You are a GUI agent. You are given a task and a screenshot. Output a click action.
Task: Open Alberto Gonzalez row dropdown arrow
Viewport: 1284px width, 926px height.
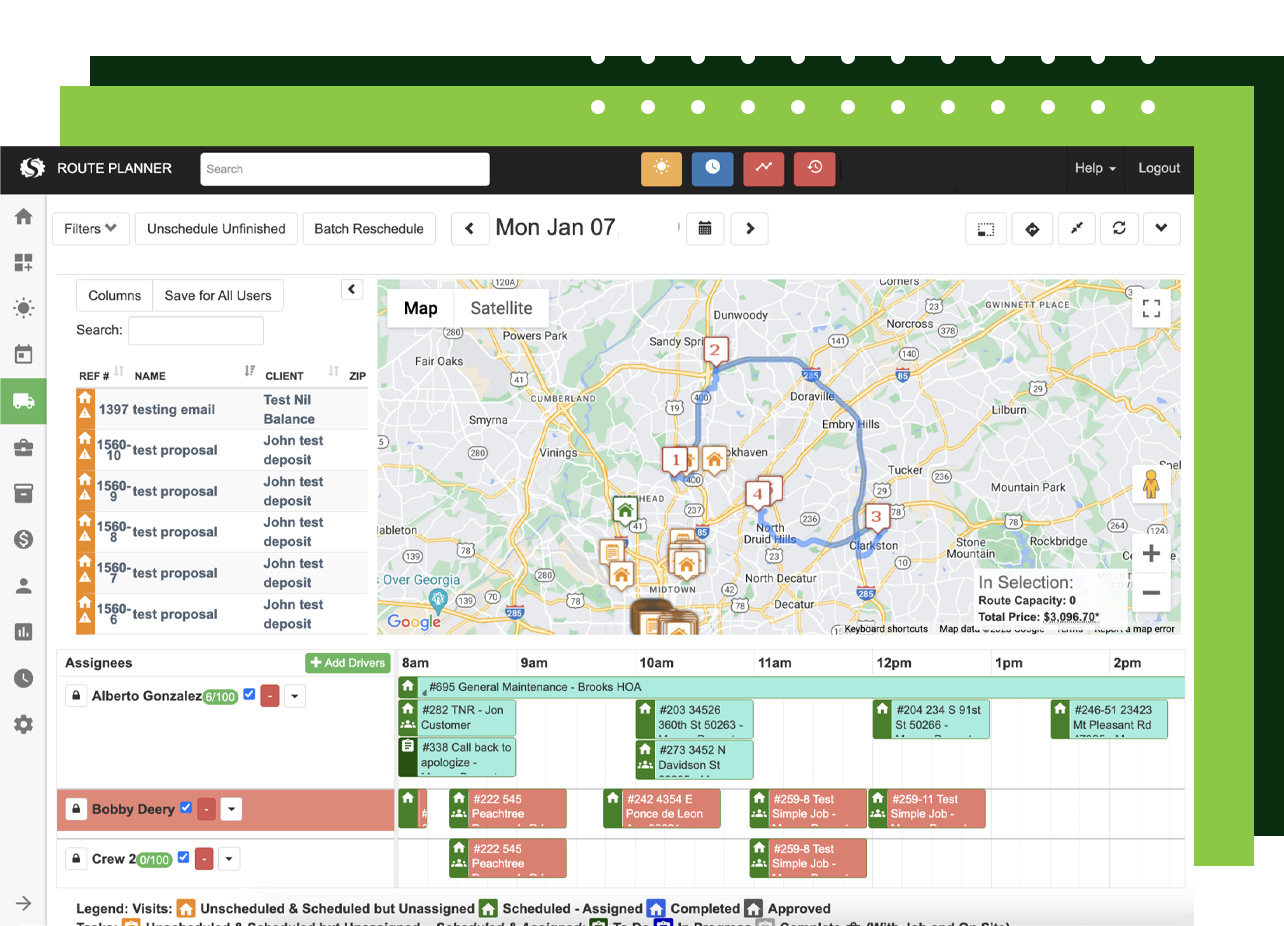pos(294,696)
